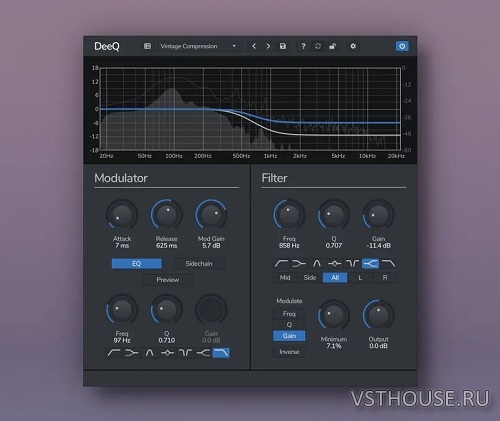Switch channel mode to L
The width and height of the screenshot is (500, 421).
[360, 278]
